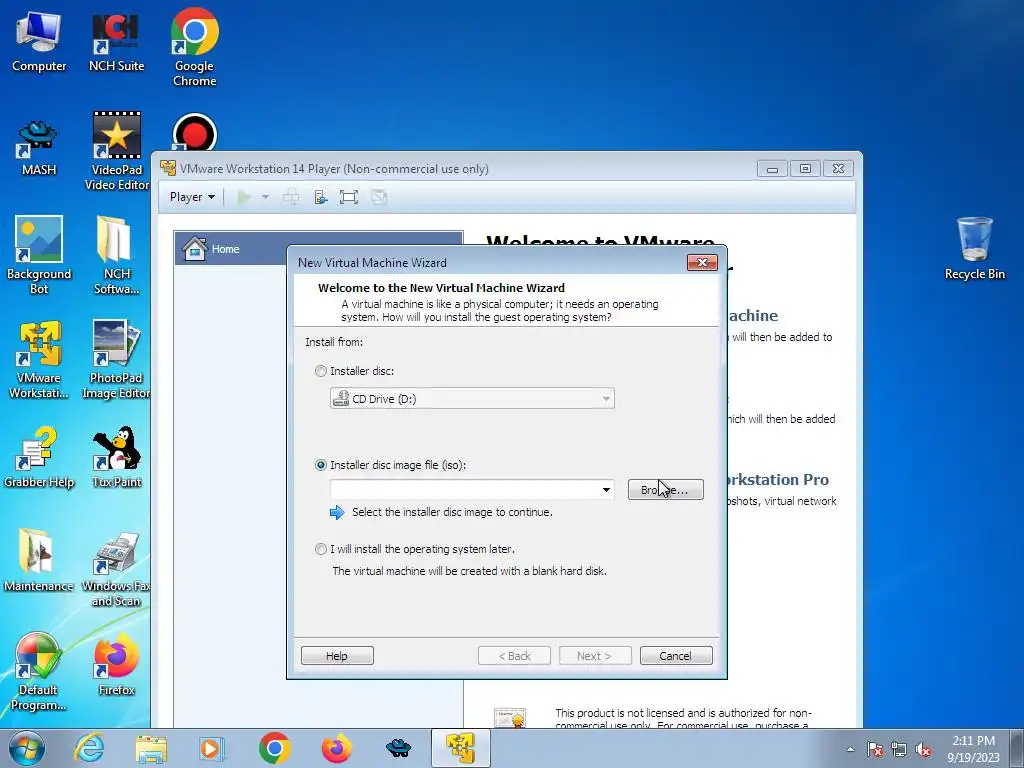1024x768 pixels.
Task: Click the VMware toolbar icon left of full screen
Action: tap(320, 197)
